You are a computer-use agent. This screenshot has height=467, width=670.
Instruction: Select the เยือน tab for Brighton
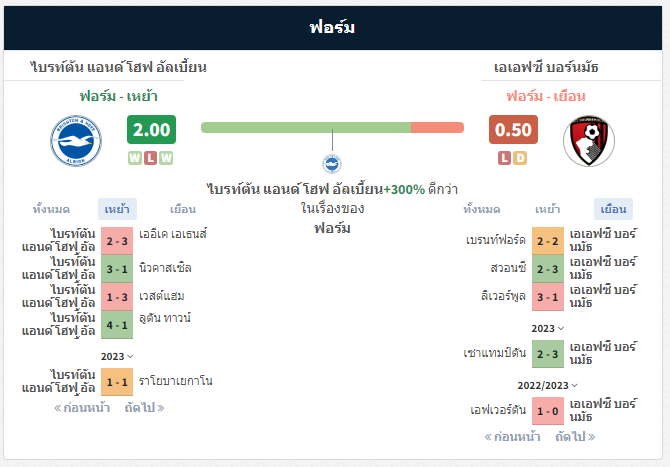(183, 209)
